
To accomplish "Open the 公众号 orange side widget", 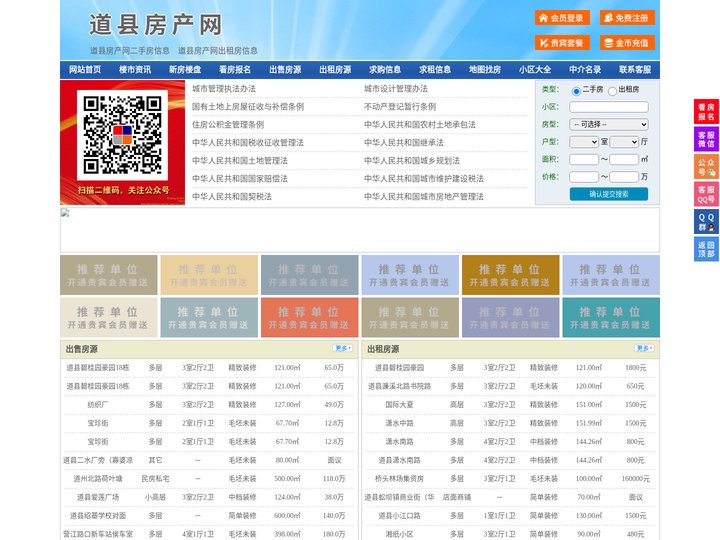I will (x=706, y=167).
